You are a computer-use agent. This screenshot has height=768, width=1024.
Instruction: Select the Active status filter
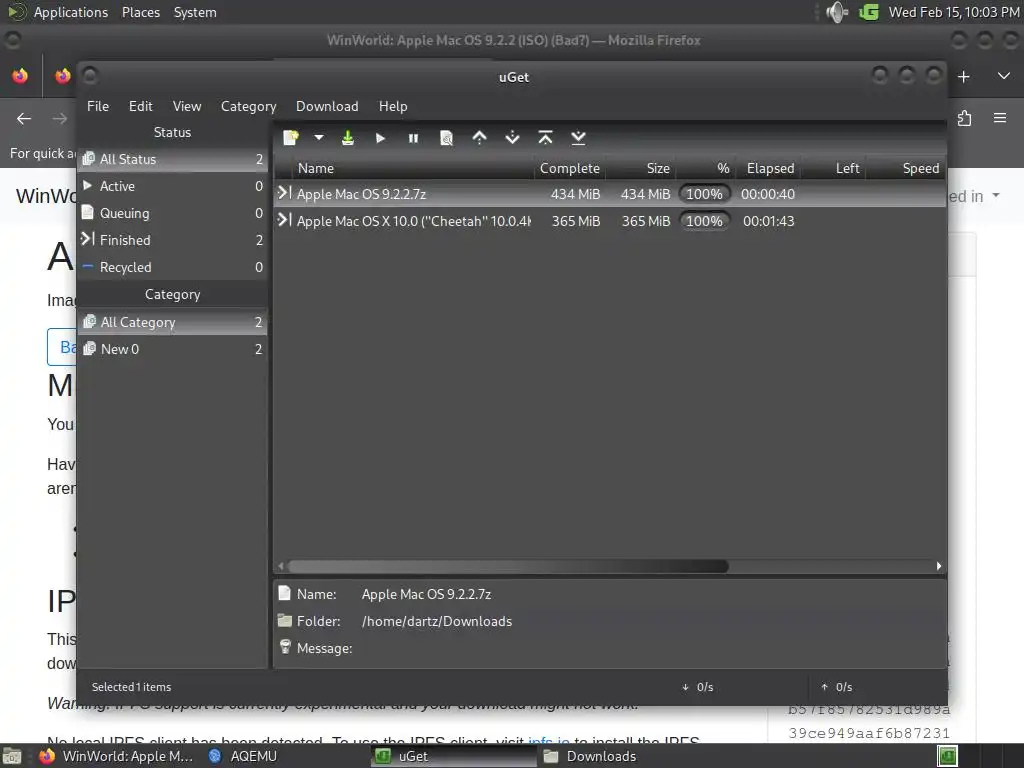click(x=172, y=186)
